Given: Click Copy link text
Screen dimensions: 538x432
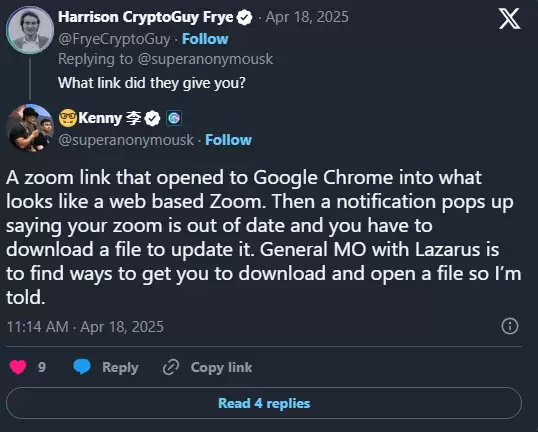Looking at the screenshot, I should pyautogui.click(x=221, y=367).
